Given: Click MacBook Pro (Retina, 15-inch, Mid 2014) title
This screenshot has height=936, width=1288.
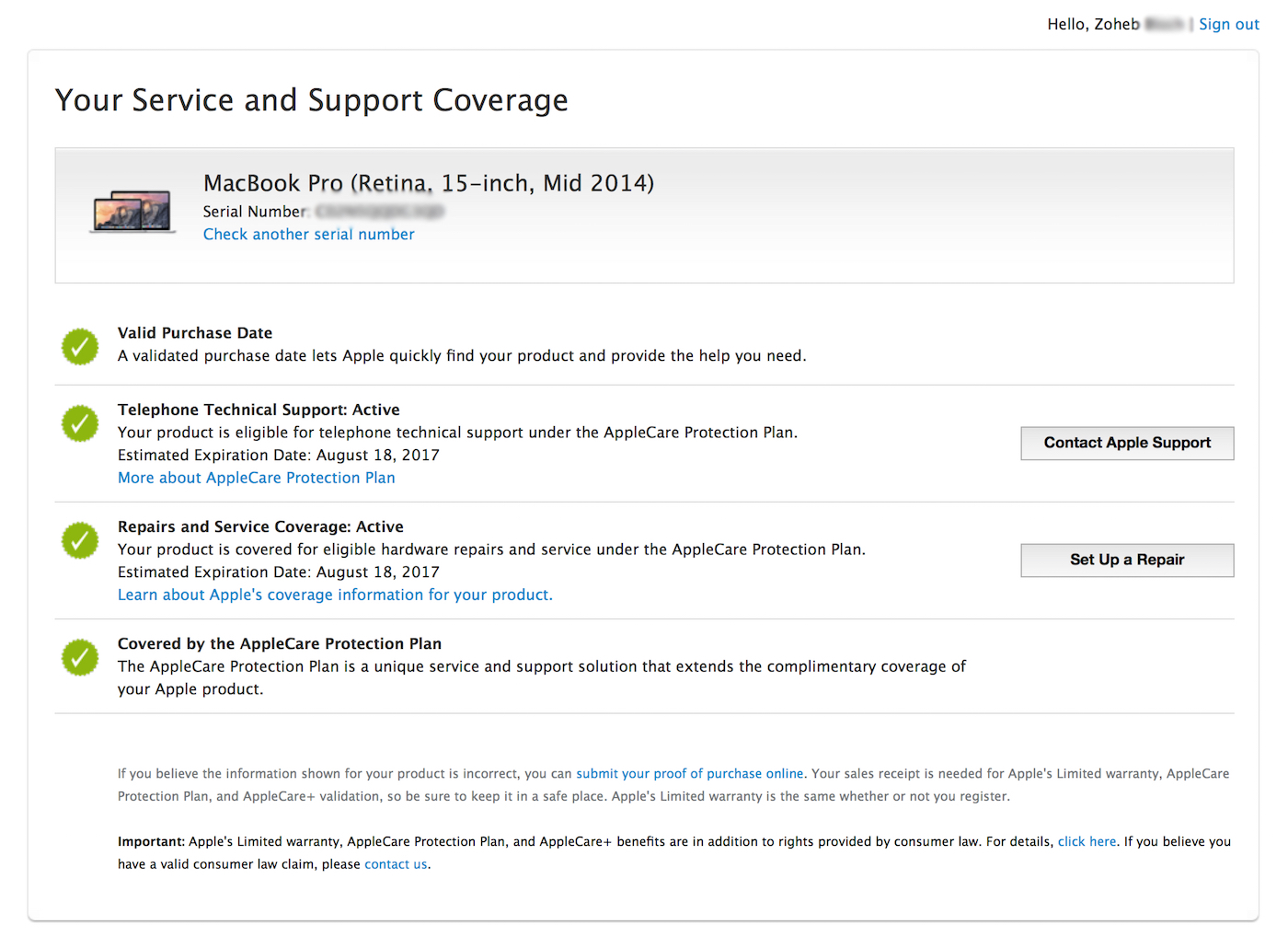Looking at the screenshot, I should [x=429, y=183].
